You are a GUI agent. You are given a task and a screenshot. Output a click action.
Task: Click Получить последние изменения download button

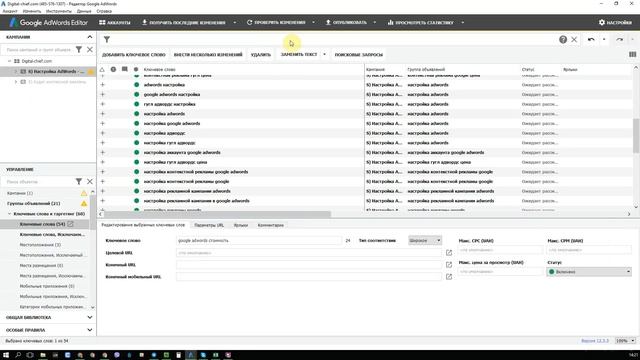183,22
